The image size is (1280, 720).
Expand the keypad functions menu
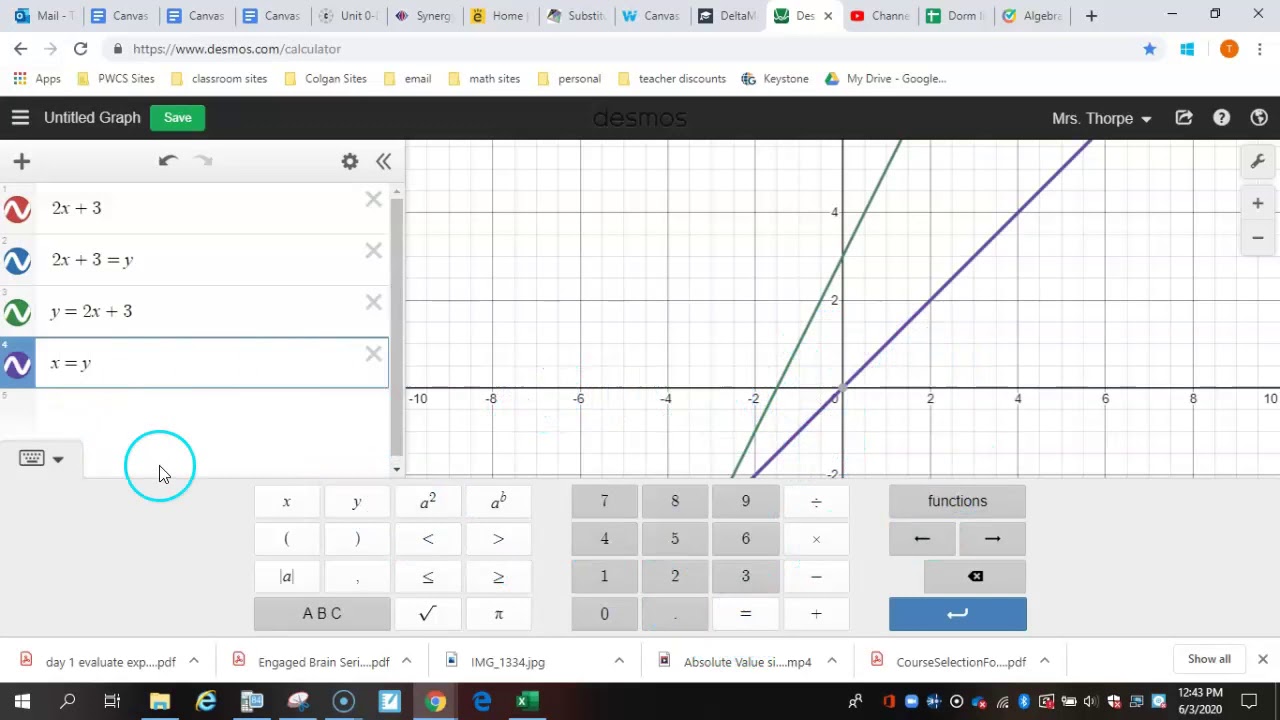pyautogui.click(x=957, y=501)
